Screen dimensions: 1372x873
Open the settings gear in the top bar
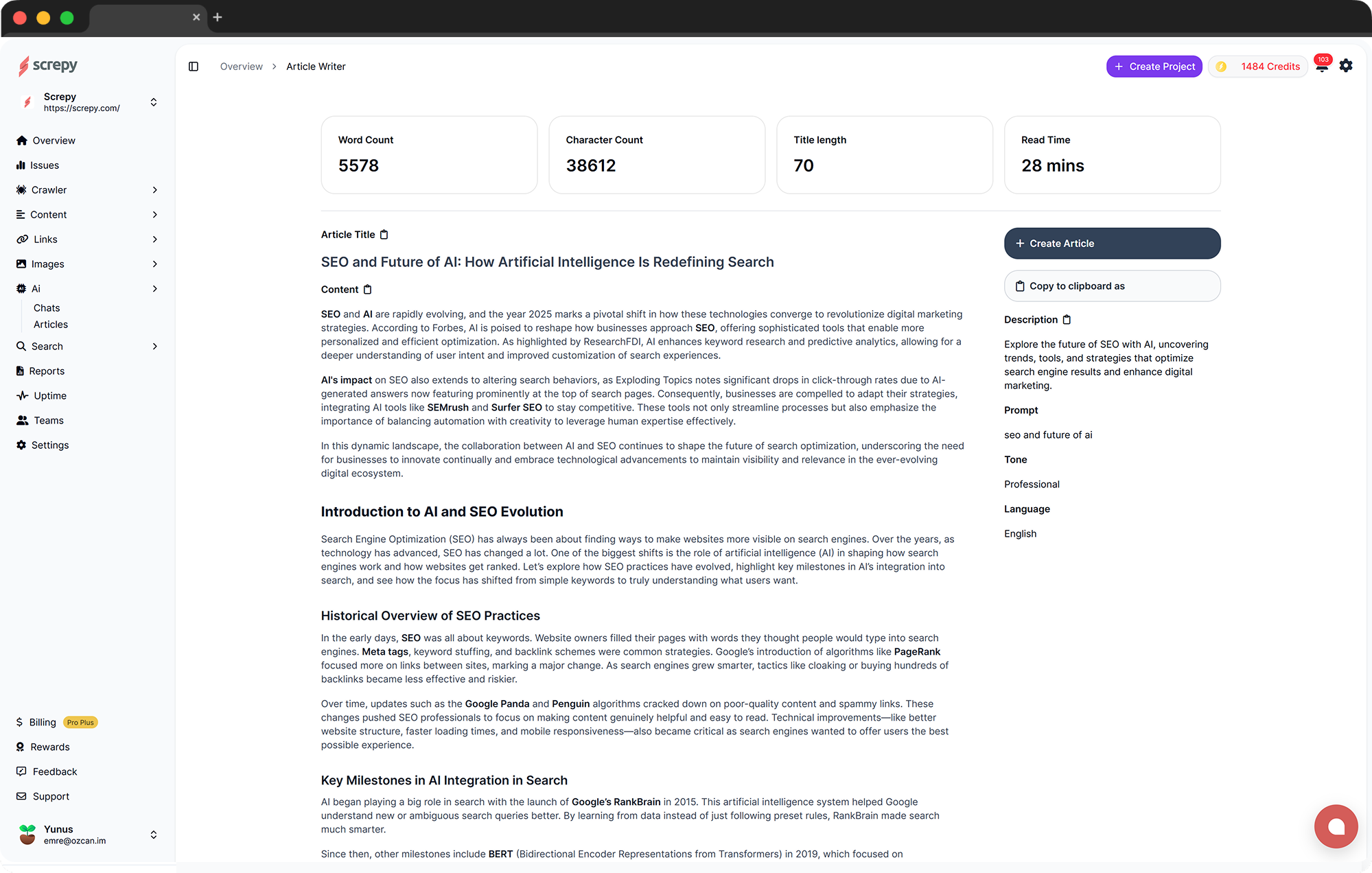pos(1345,65)
